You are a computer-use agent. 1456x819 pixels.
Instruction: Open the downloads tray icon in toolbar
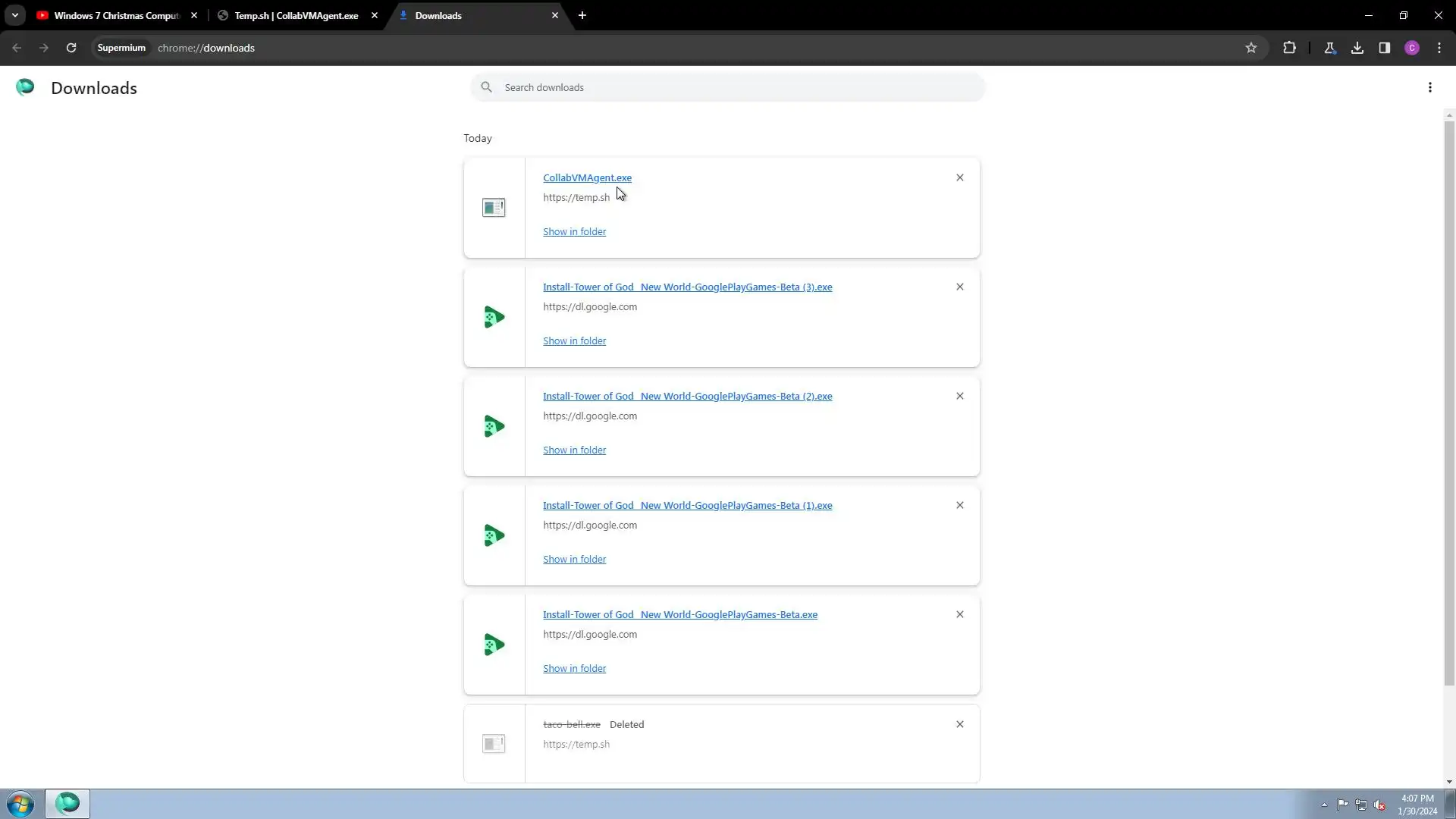[x=1357, y=48]
